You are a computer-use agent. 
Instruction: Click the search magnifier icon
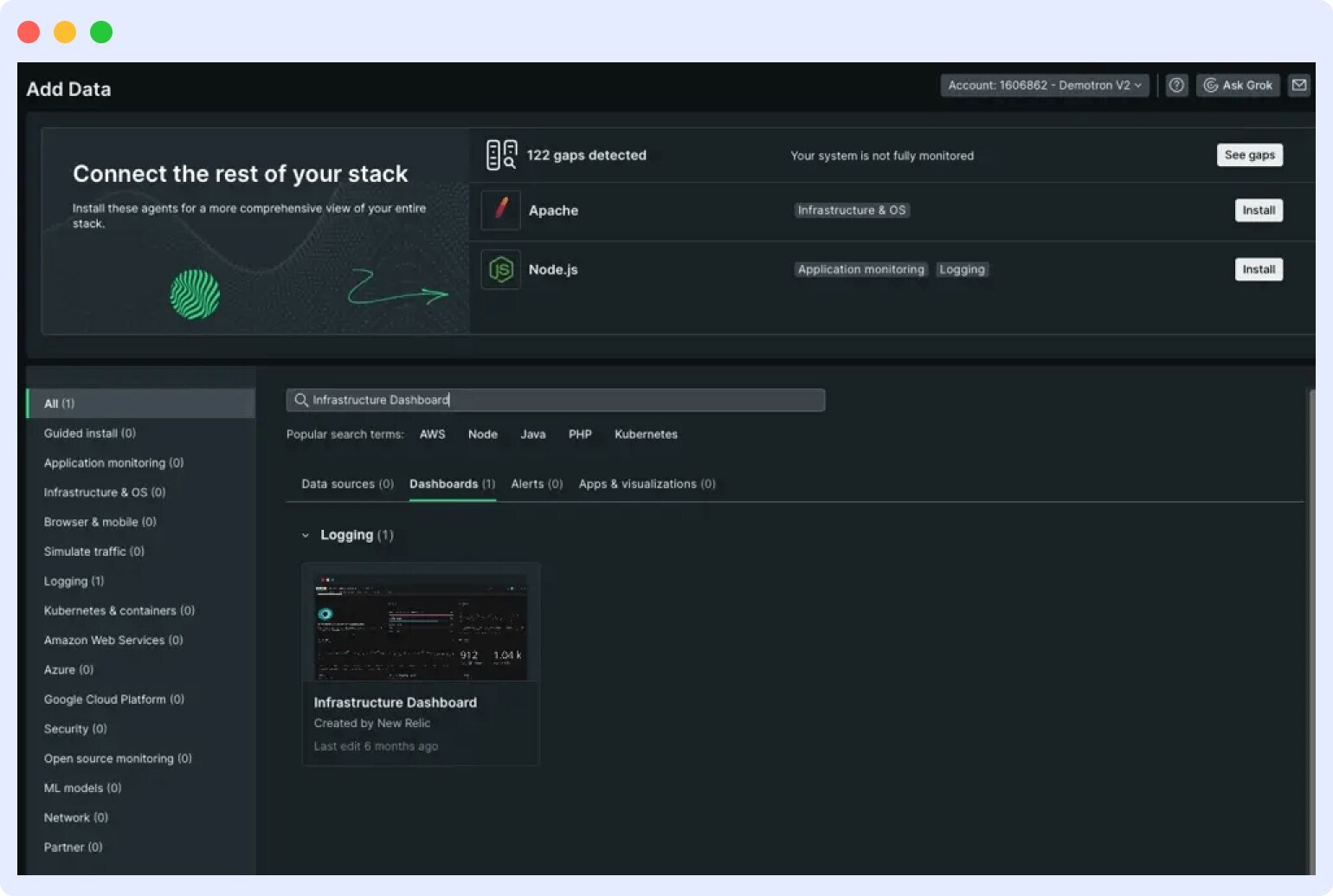coord(300,400)
